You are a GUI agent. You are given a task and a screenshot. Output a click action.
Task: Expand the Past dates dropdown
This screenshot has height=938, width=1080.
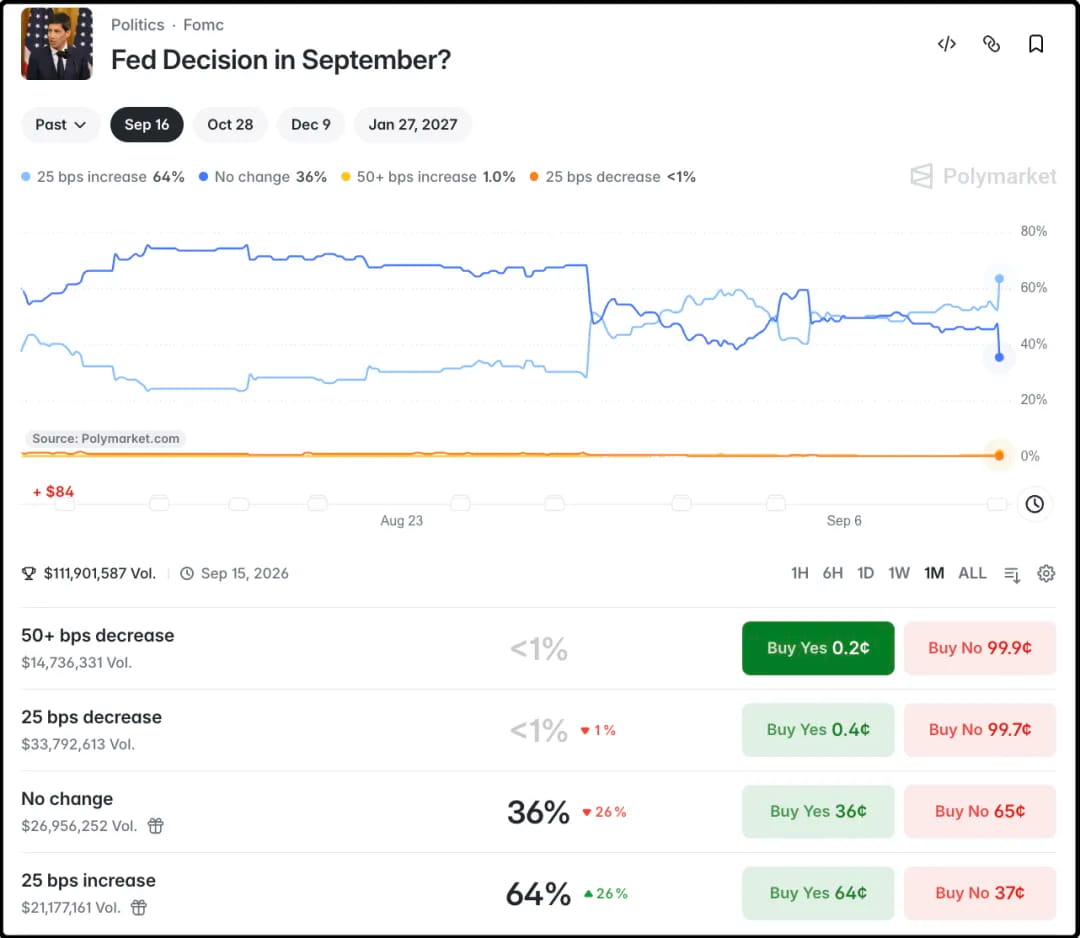point(61,125)
